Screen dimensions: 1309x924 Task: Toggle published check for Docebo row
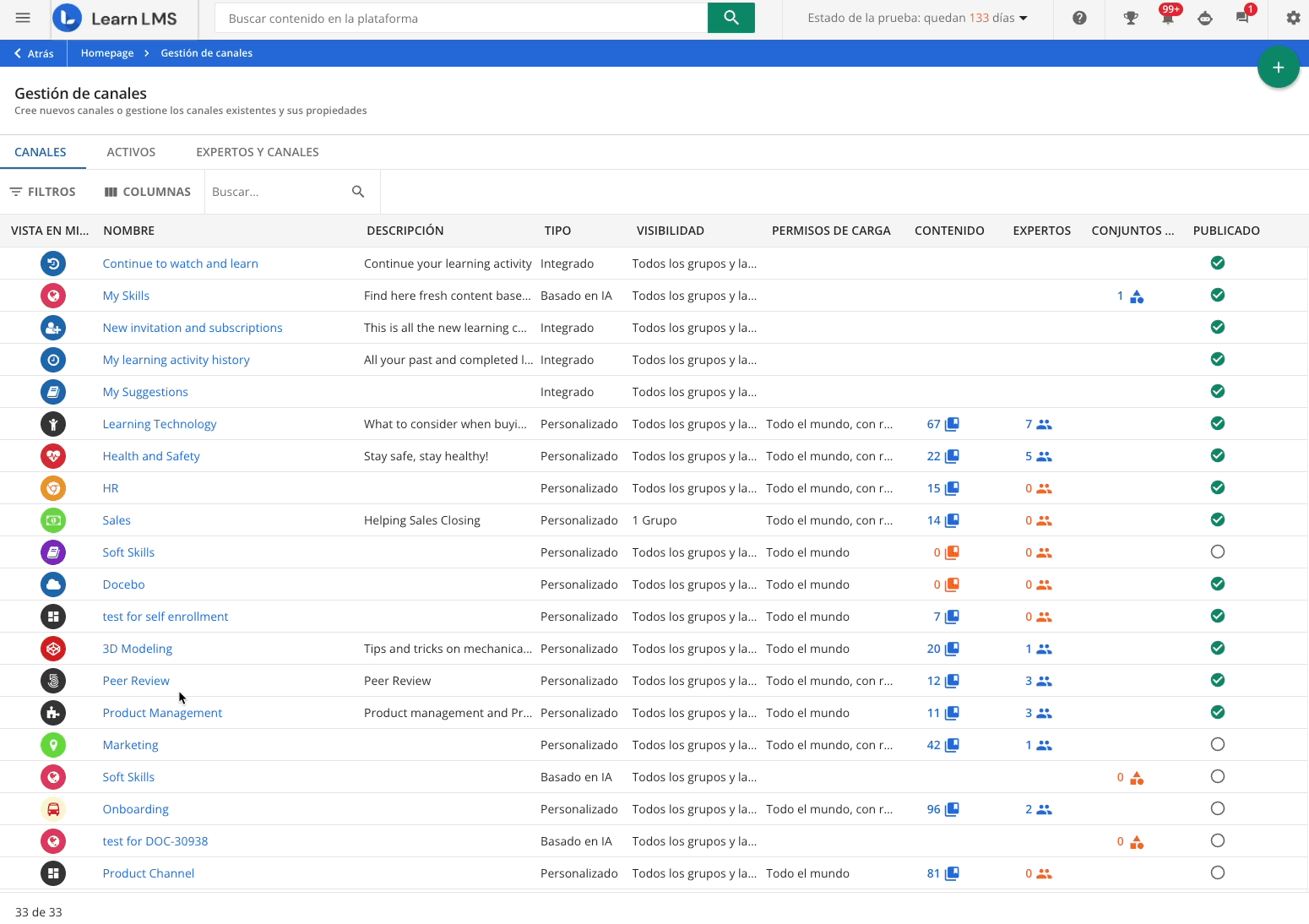(x=1218, y=584)
